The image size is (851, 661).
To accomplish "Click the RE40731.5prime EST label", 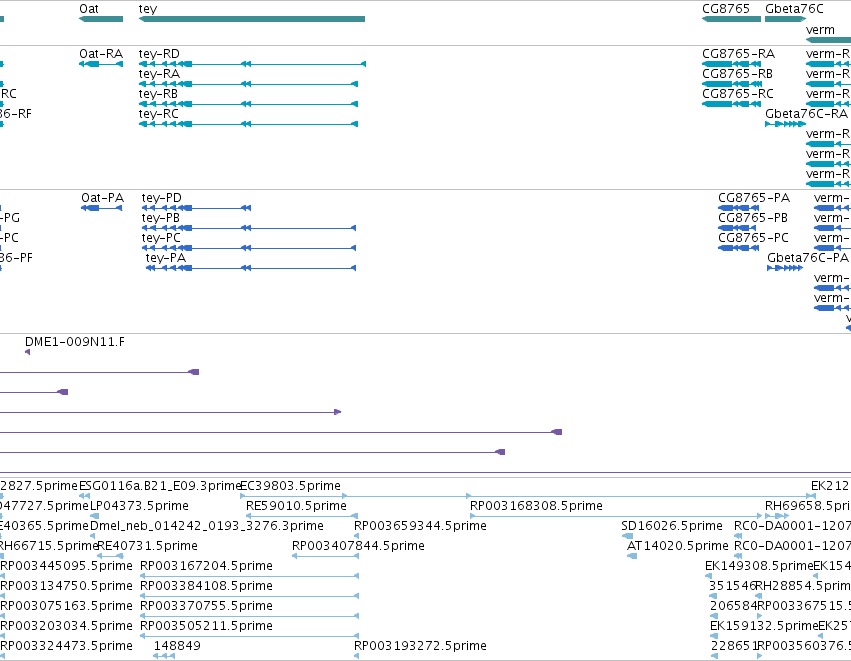I will [148, 546].
